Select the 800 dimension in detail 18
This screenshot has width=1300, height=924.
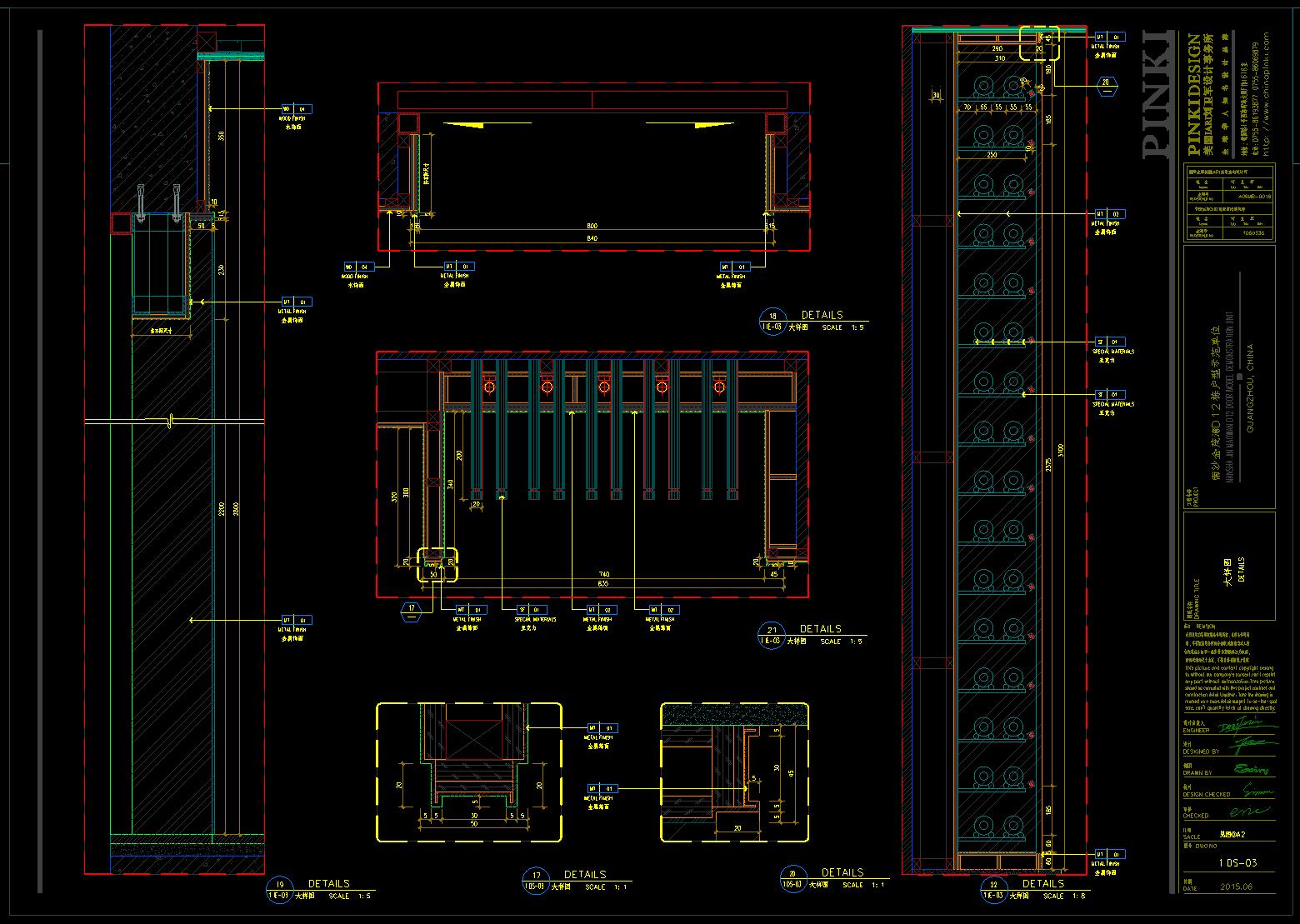point(592,227)
